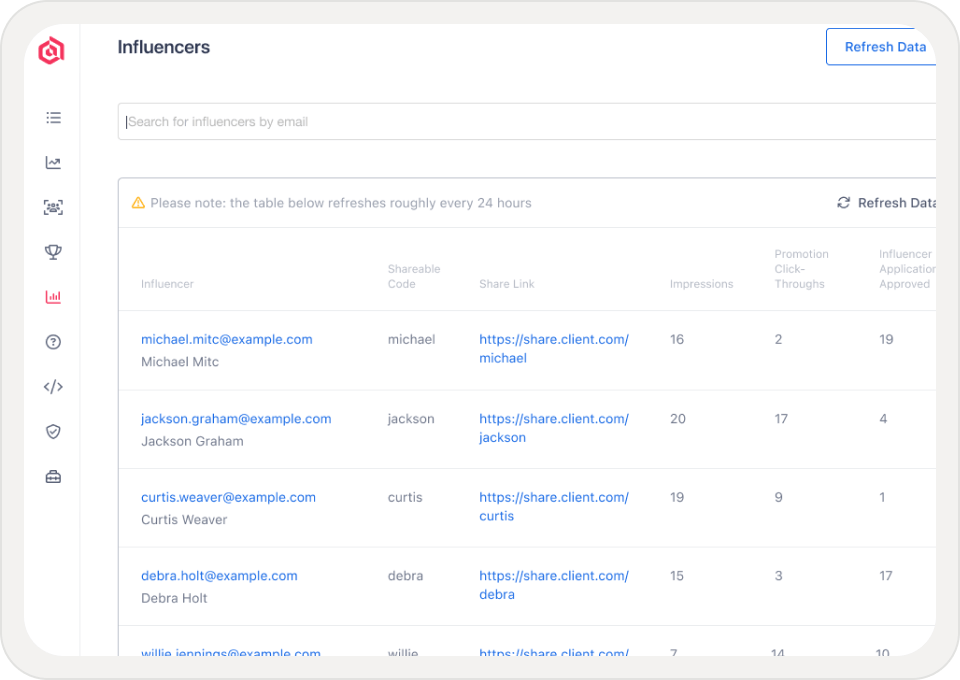Click Refresh Data link with circular arrows
This screenshot has height=680, width=960.
886,203
